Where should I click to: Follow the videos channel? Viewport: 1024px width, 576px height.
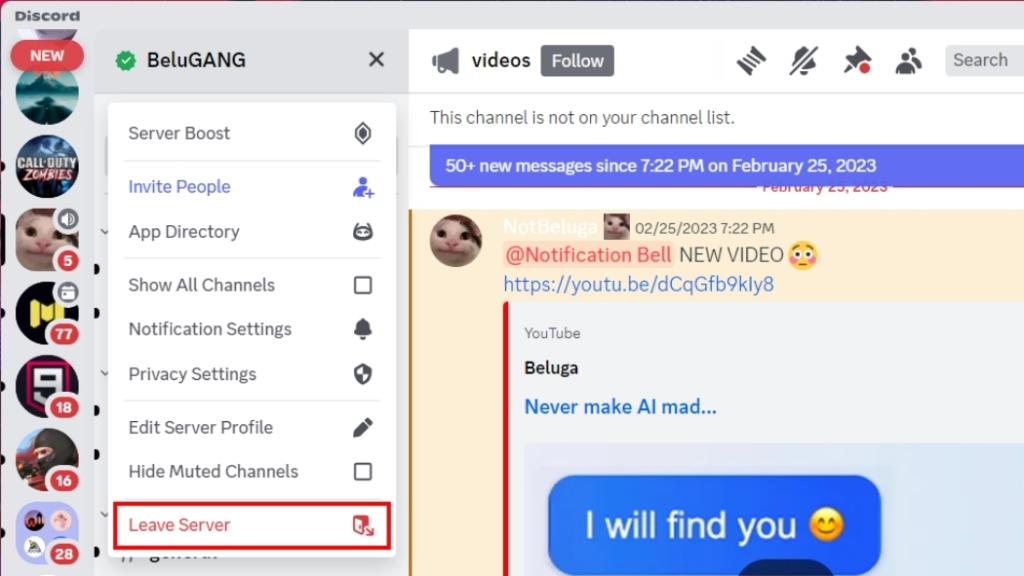point(577,60)
